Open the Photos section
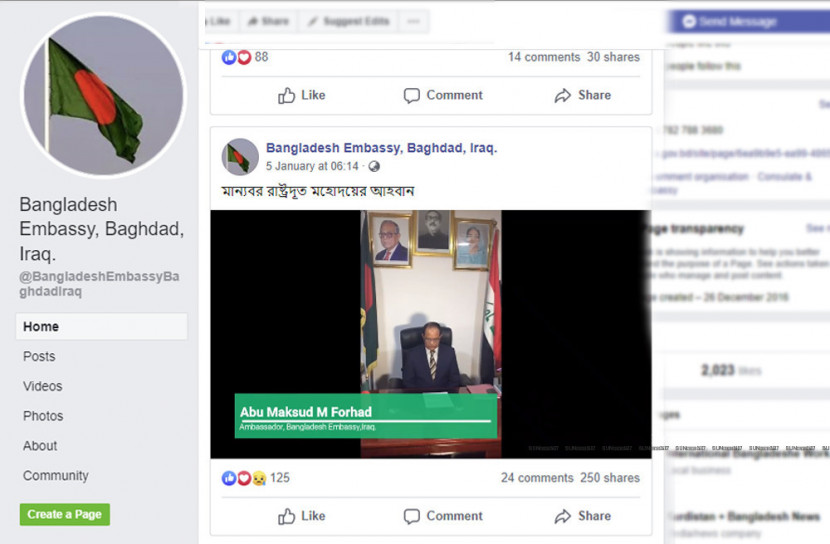Screen dimensions: 830x544 click(43, 416)
